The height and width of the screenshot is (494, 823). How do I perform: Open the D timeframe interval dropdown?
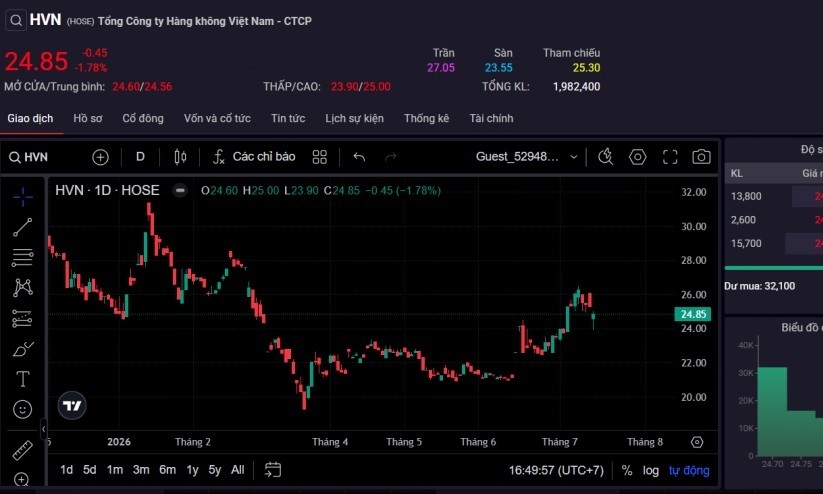(x=140, y=156)
